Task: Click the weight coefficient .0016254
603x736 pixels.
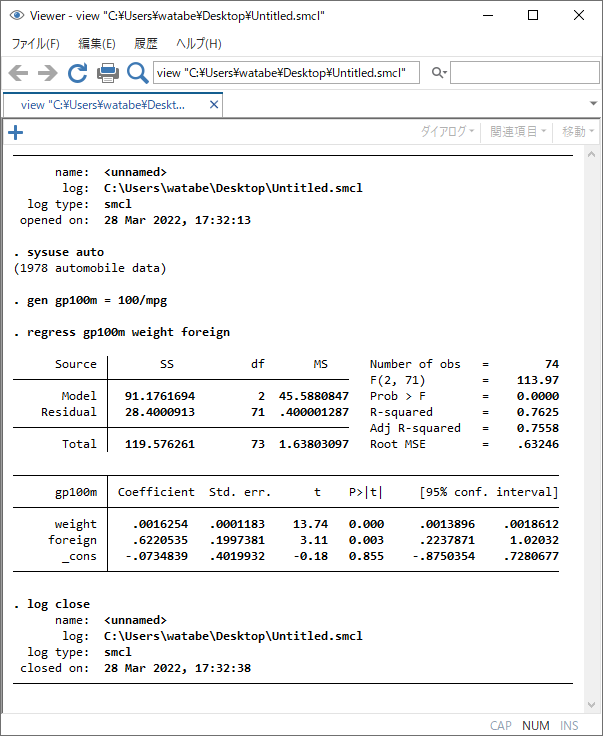Action: (x=160, y=524)
